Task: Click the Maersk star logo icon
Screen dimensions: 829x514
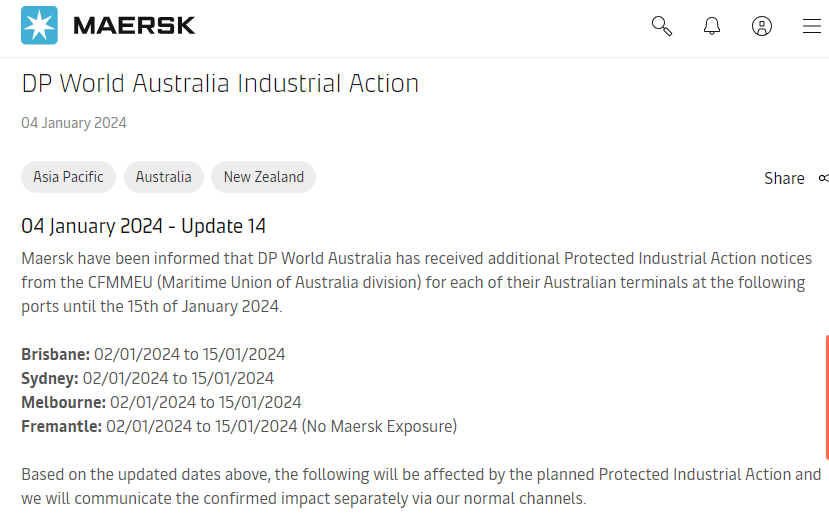Action: tap(39, 25)
